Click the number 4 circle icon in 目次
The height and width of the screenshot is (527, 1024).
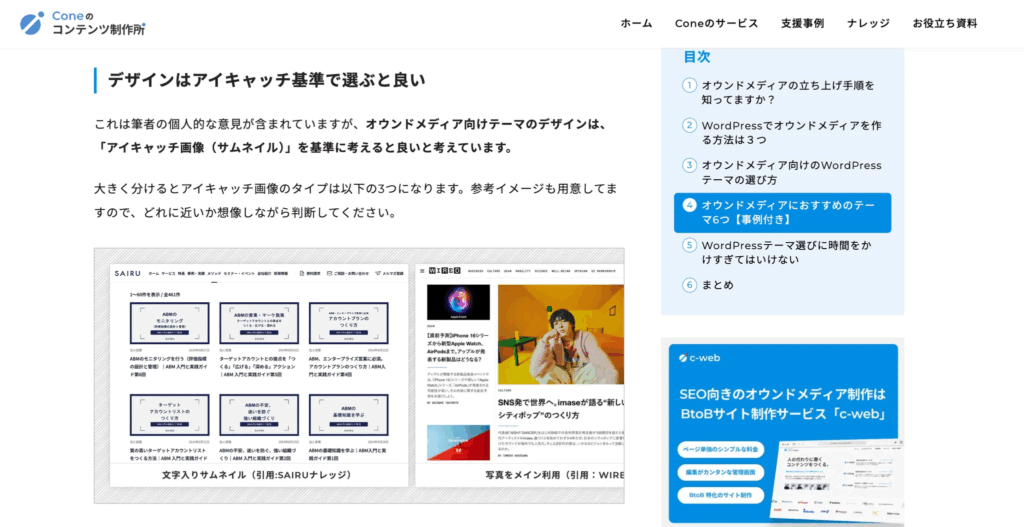click(690, 205)
